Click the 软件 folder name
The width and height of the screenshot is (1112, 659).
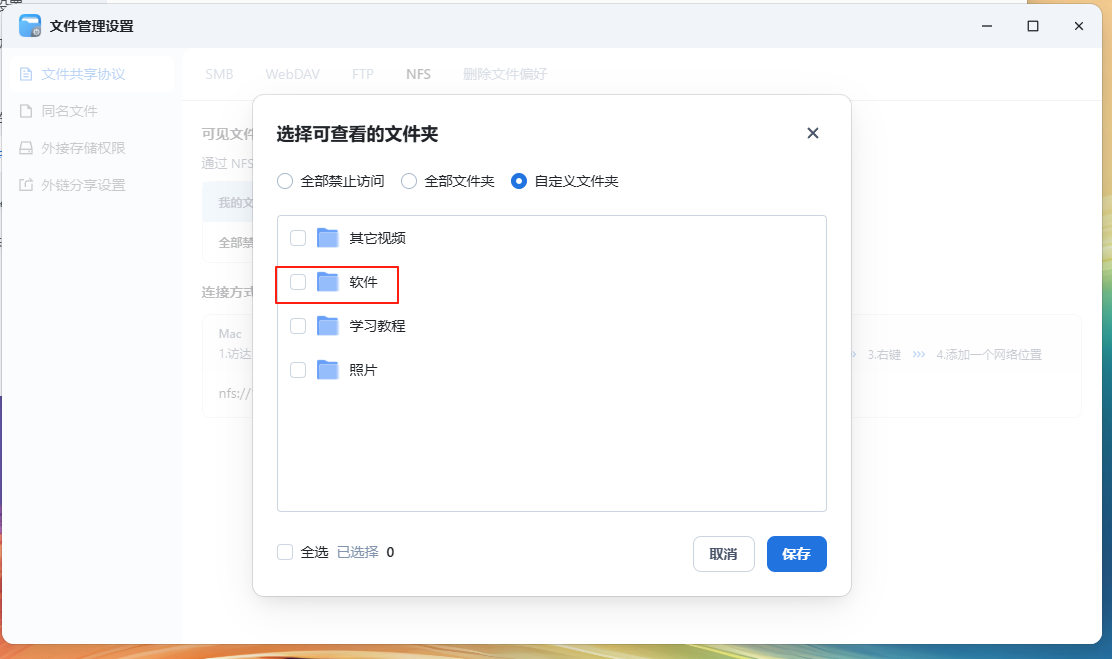coord(363,282)
